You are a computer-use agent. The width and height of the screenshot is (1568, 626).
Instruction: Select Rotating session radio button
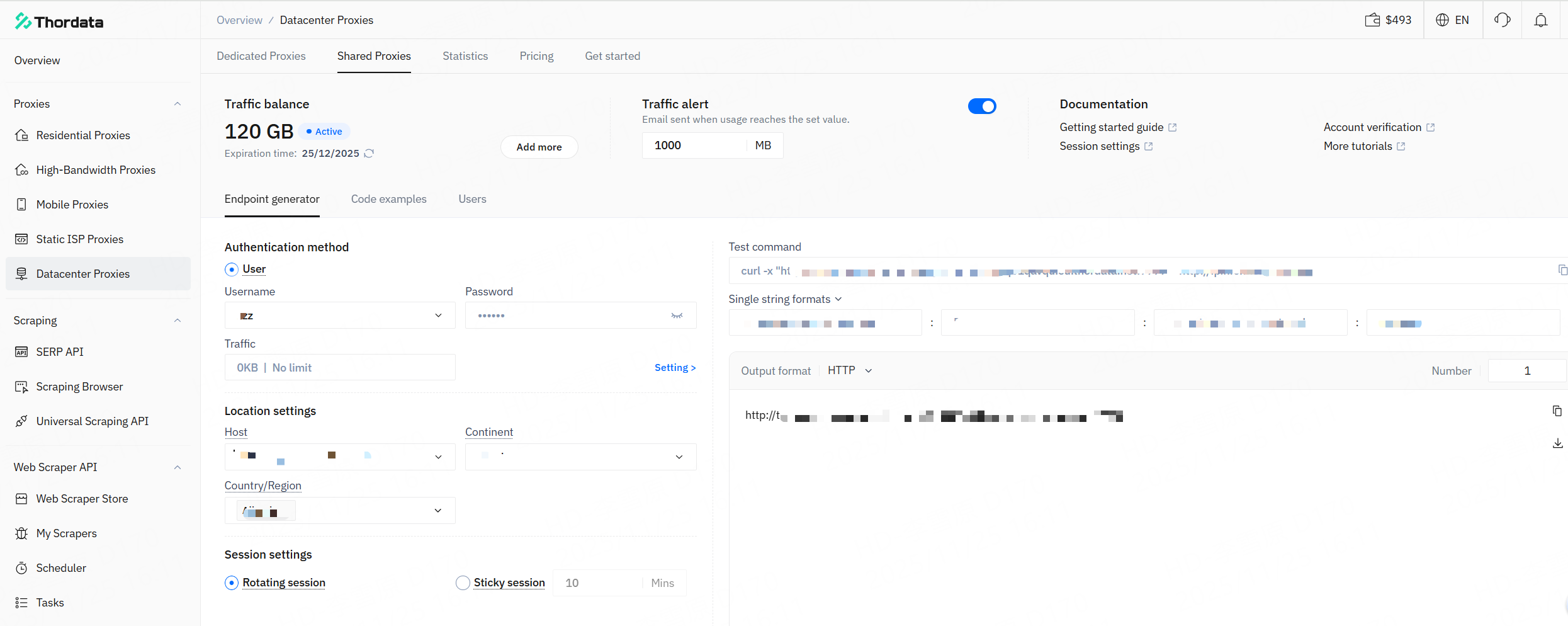pyautogui.click(x=232, y=583)
